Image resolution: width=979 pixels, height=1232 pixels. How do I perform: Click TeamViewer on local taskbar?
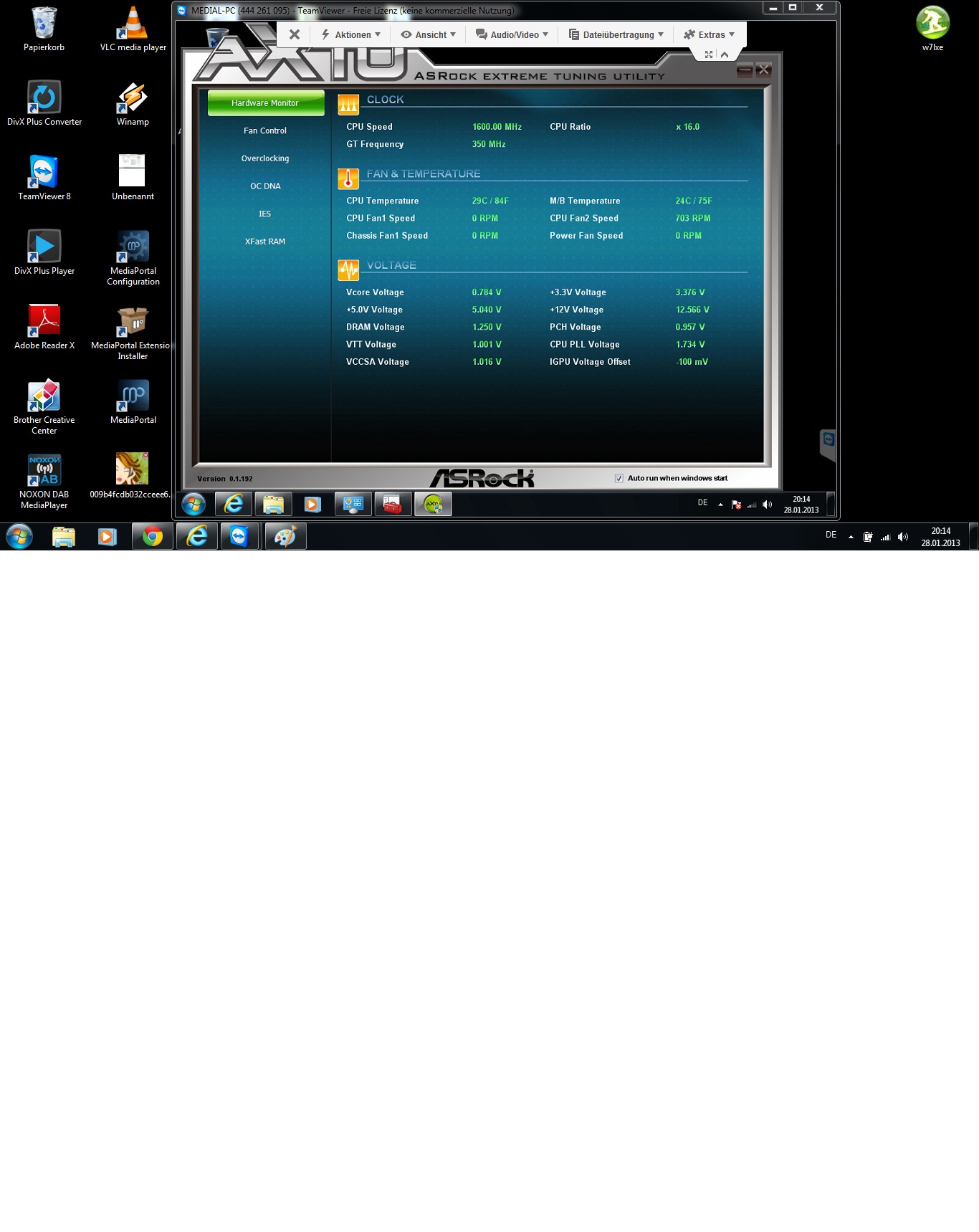click(239, 536)
